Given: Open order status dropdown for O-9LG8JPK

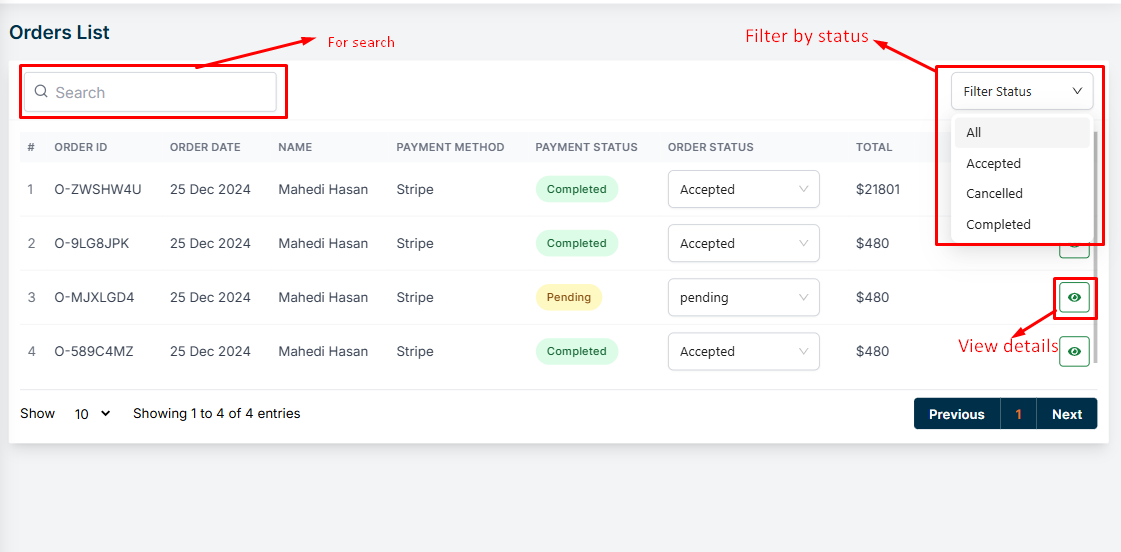Looking at the screenshot, I should [x=743, y=243].
